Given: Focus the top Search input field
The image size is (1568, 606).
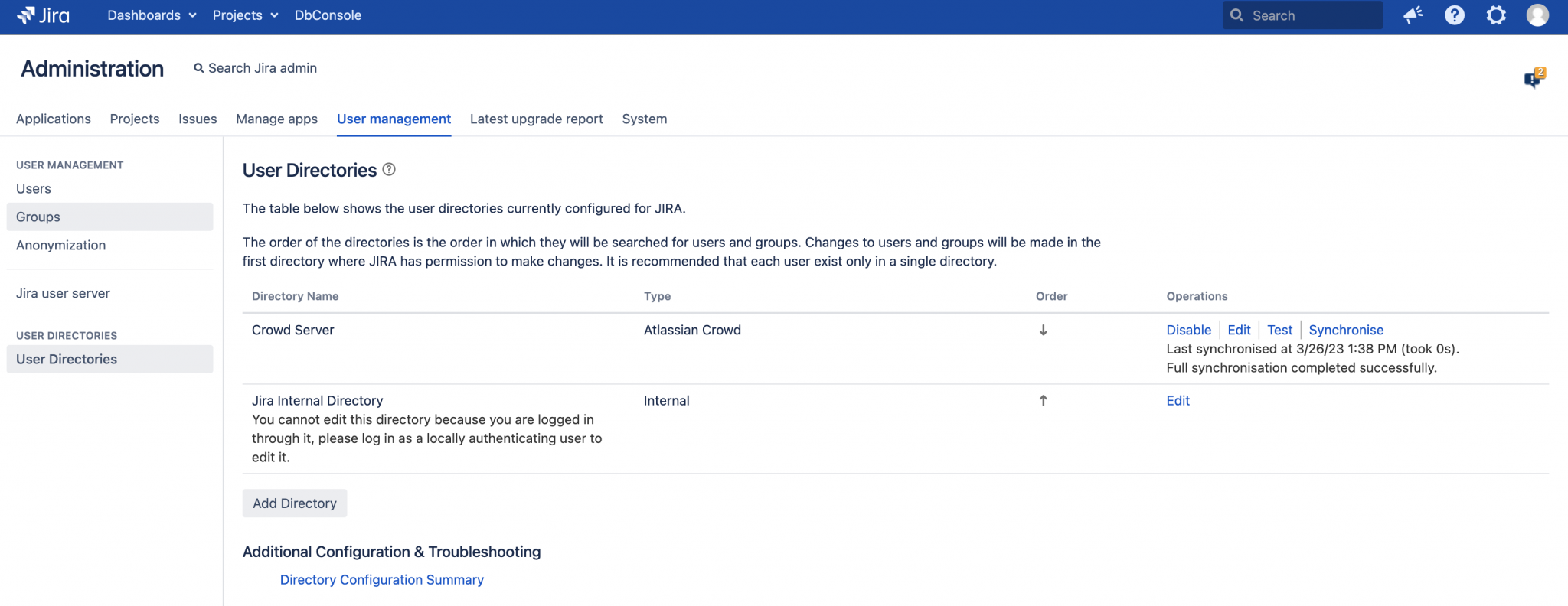Looking at the screenshot, I should coord(1302,15).
